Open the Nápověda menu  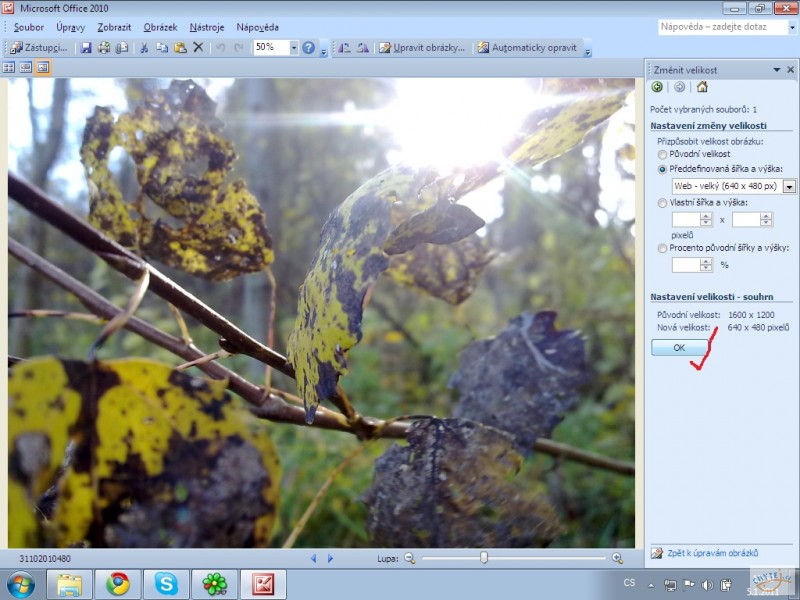pos(257,28)
